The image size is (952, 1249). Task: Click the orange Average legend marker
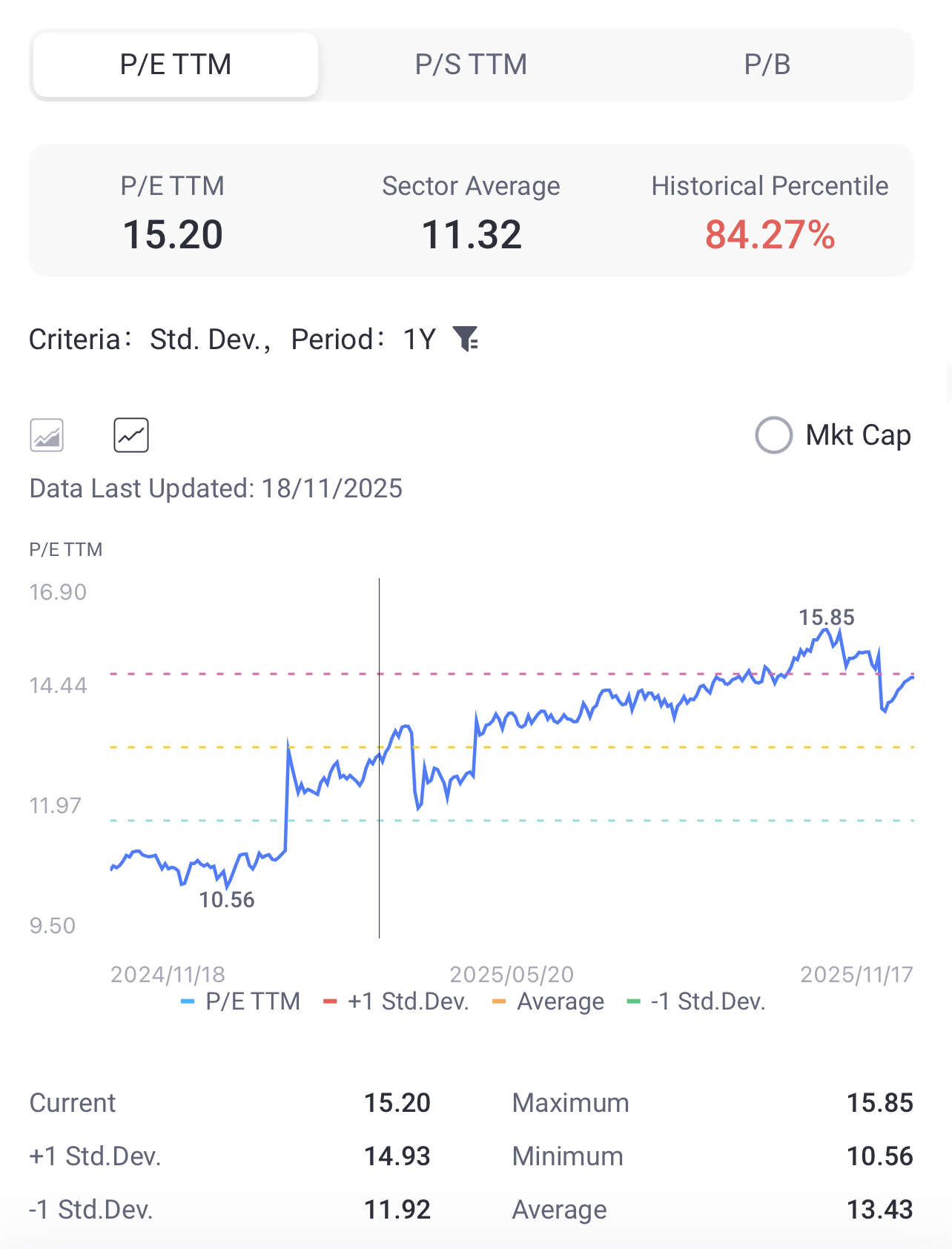[499, 1002]
